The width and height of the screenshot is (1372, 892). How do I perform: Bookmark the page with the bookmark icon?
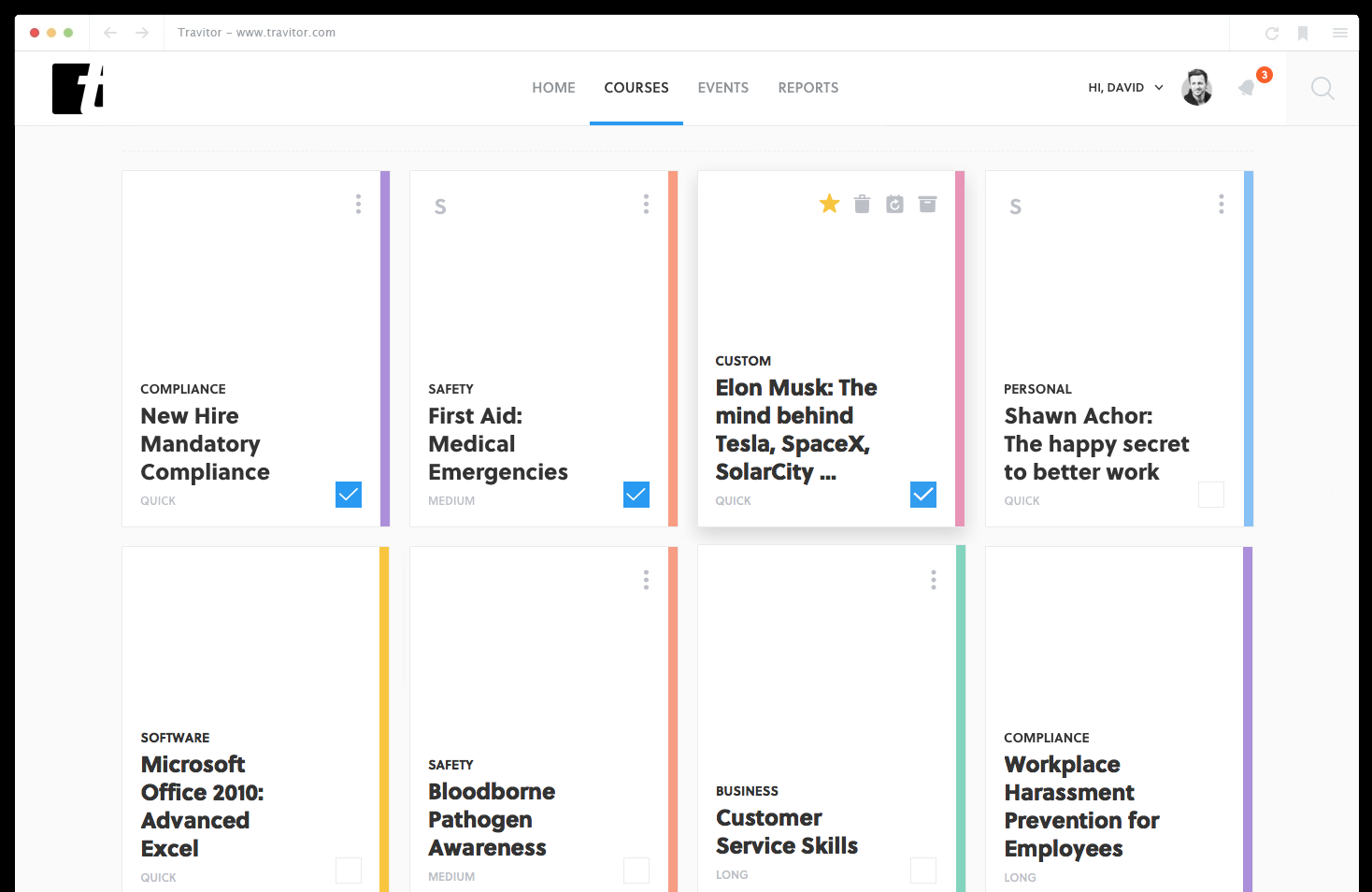1303,33
